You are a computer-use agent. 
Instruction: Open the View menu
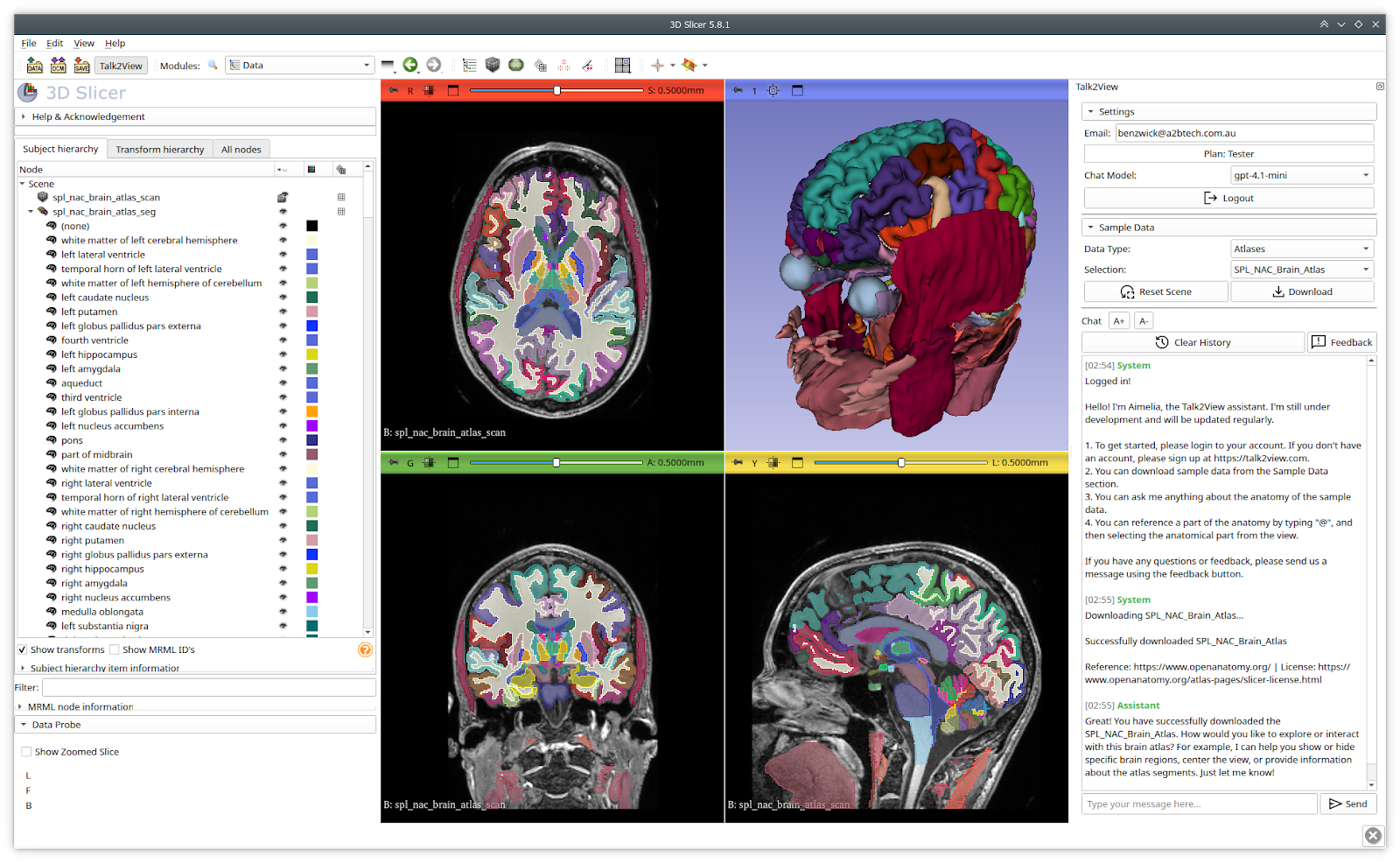(x=84, y=44)
